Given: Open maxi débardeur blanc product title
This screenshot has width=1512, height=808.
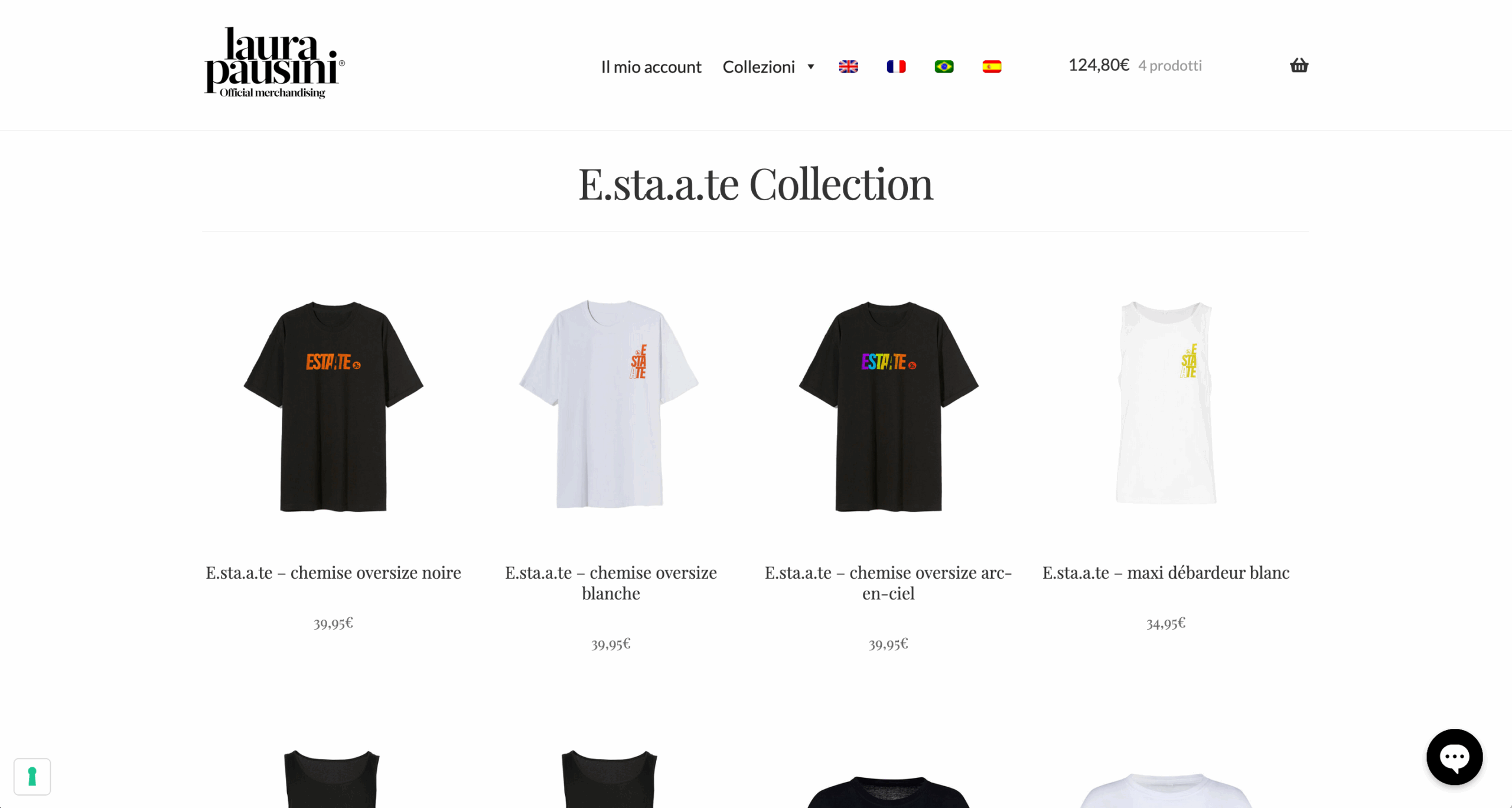Looking at the screenshot, I should 1166,572.
